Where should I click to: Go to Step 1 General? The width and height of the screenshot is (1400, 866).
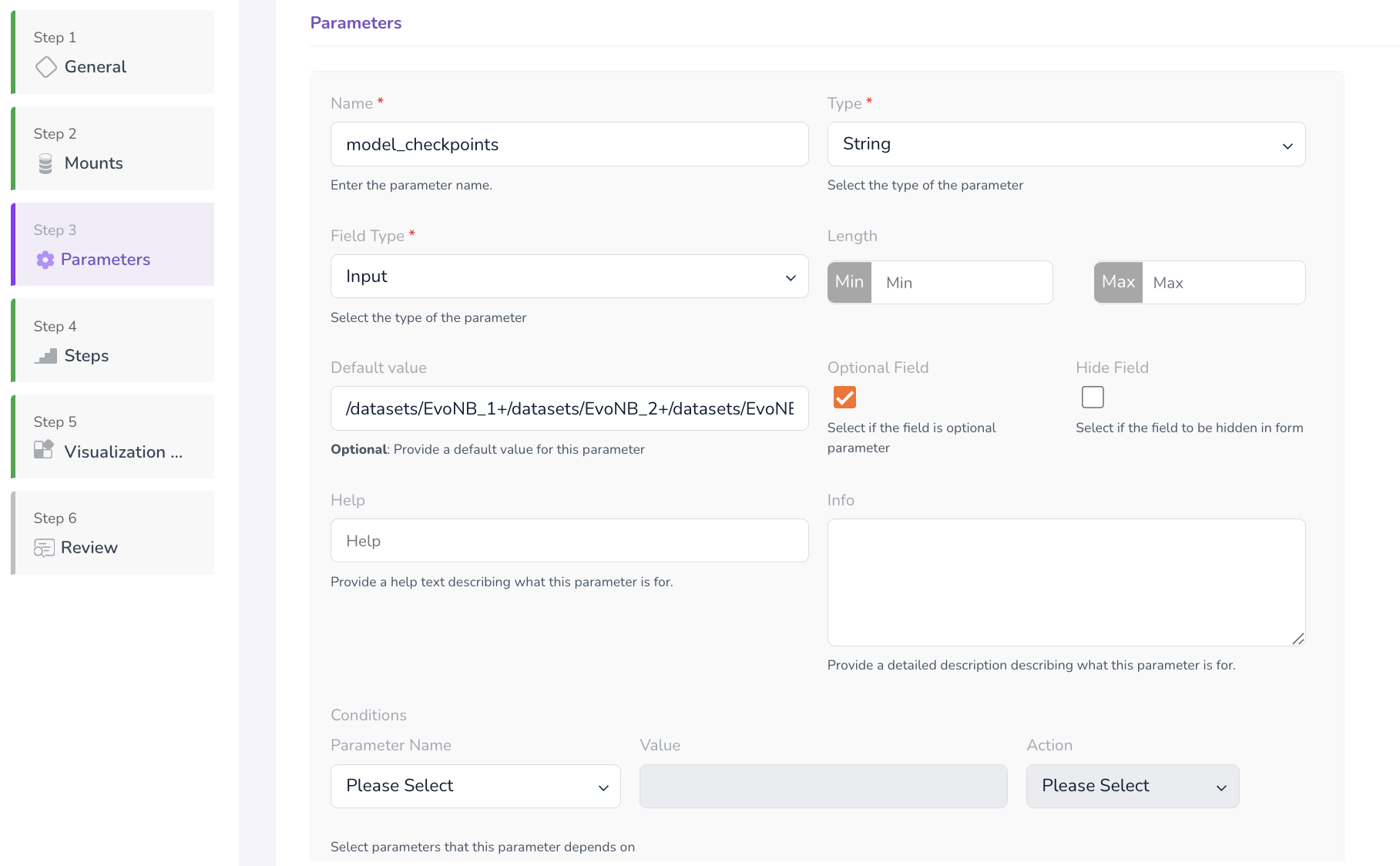pyautogui.click(x=114, y=52)
